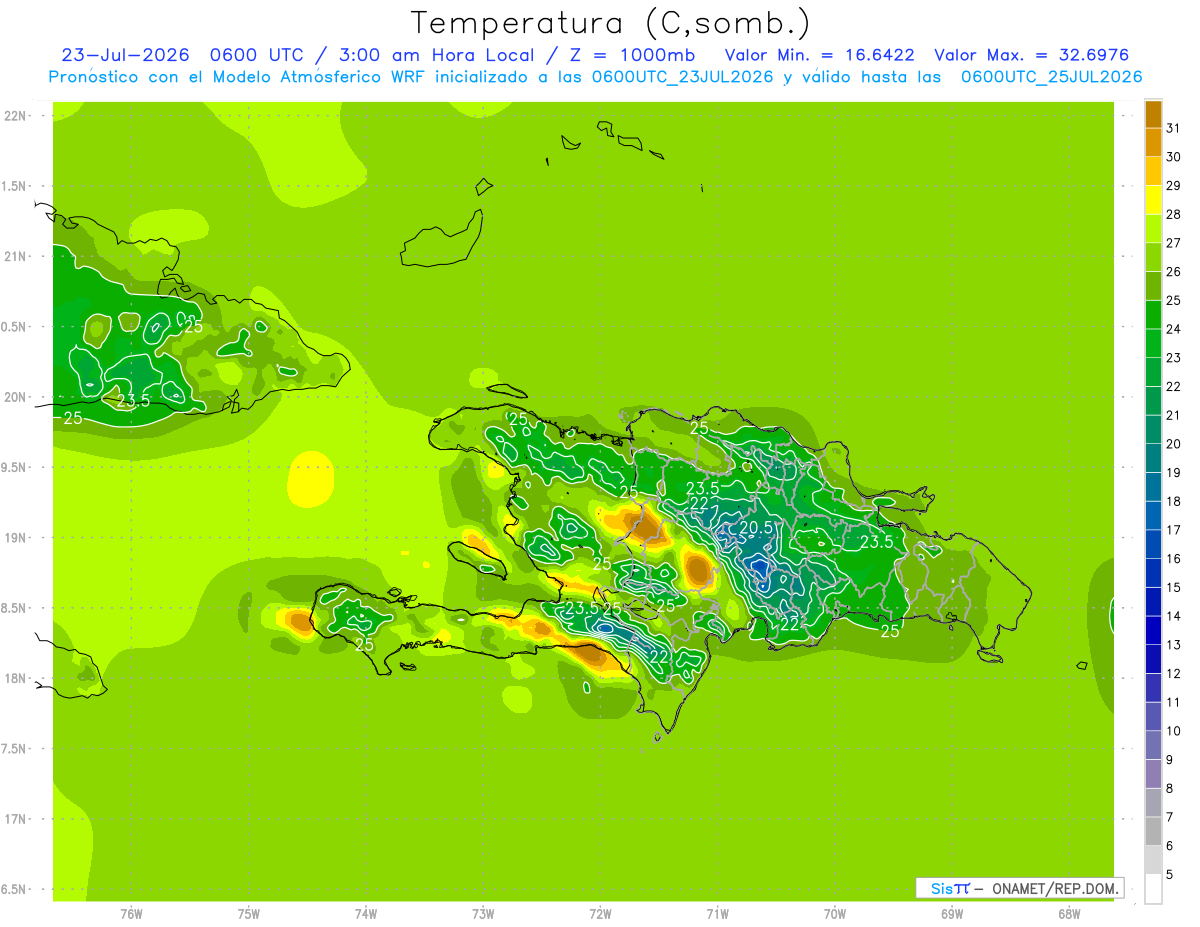Click the 'ONAMET/REP.DOM.' credit label
The image size is (1200, 927).
click(1054, 888)
